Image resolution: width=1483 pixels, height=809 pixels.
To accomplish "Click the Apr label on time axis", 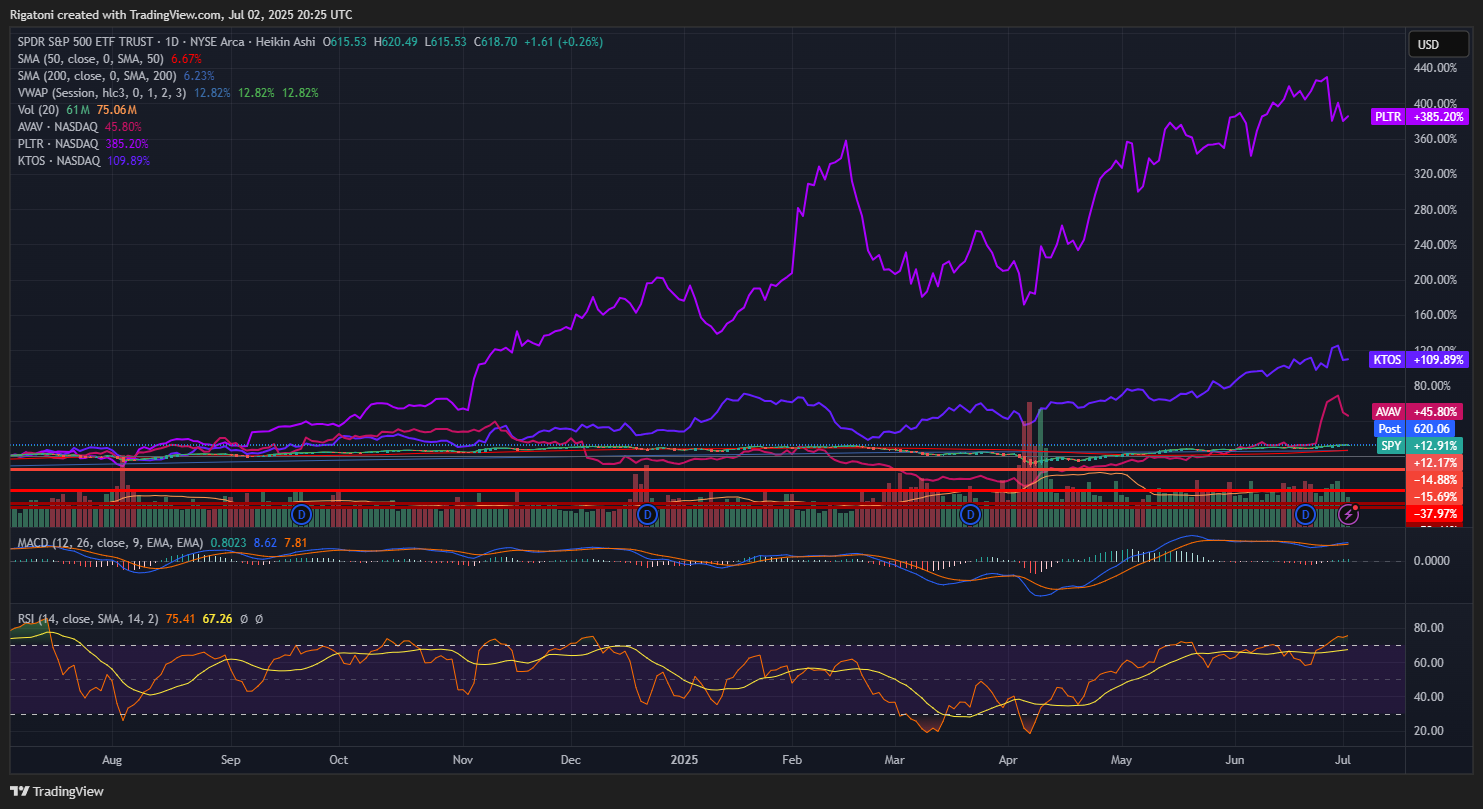I will pyautogui.click(x=1008, y=760).
